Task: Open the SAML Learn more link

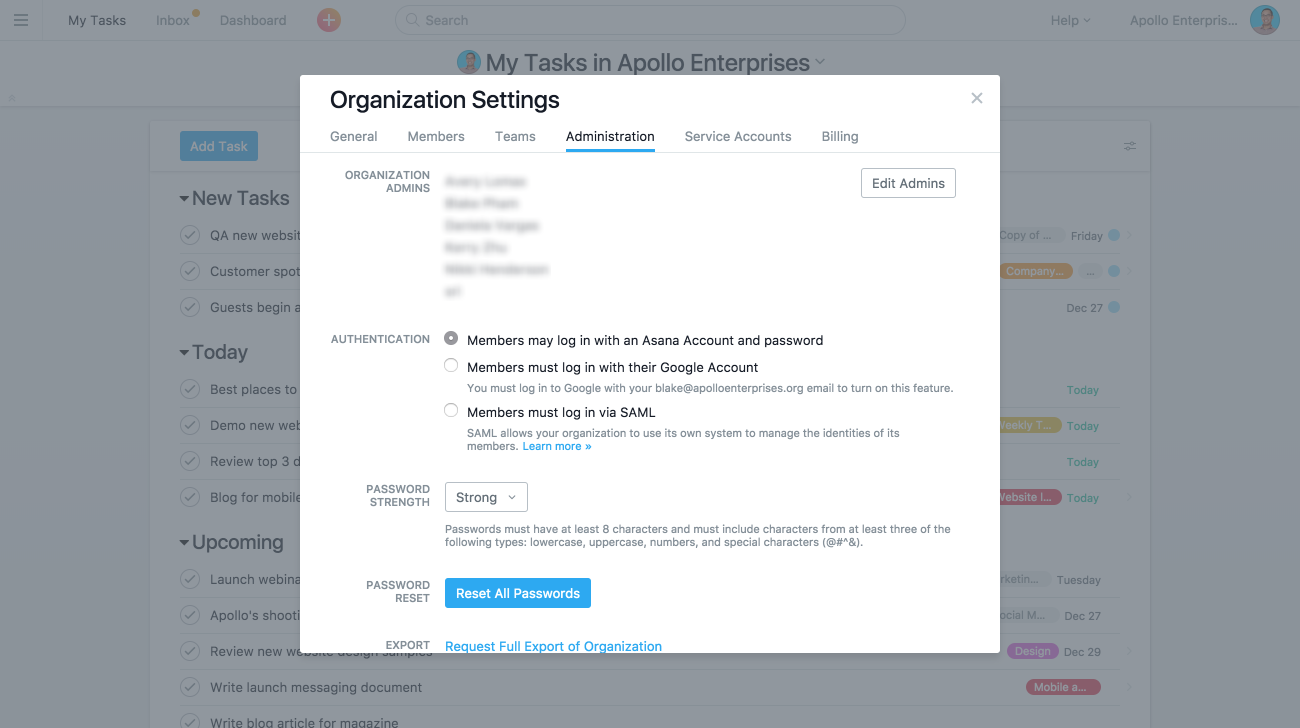Action: (x=557, y=446)
